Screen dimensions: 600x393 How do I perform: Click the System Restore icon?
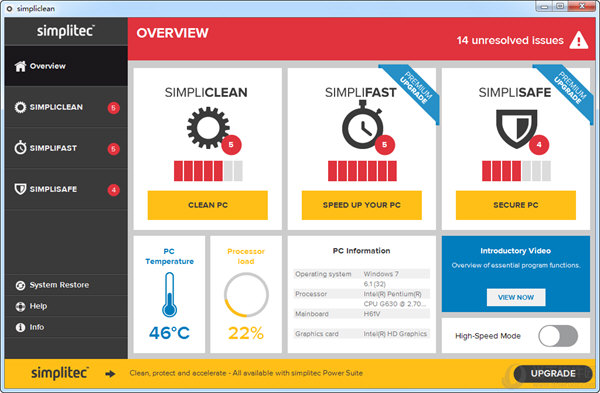click(20, 285)
